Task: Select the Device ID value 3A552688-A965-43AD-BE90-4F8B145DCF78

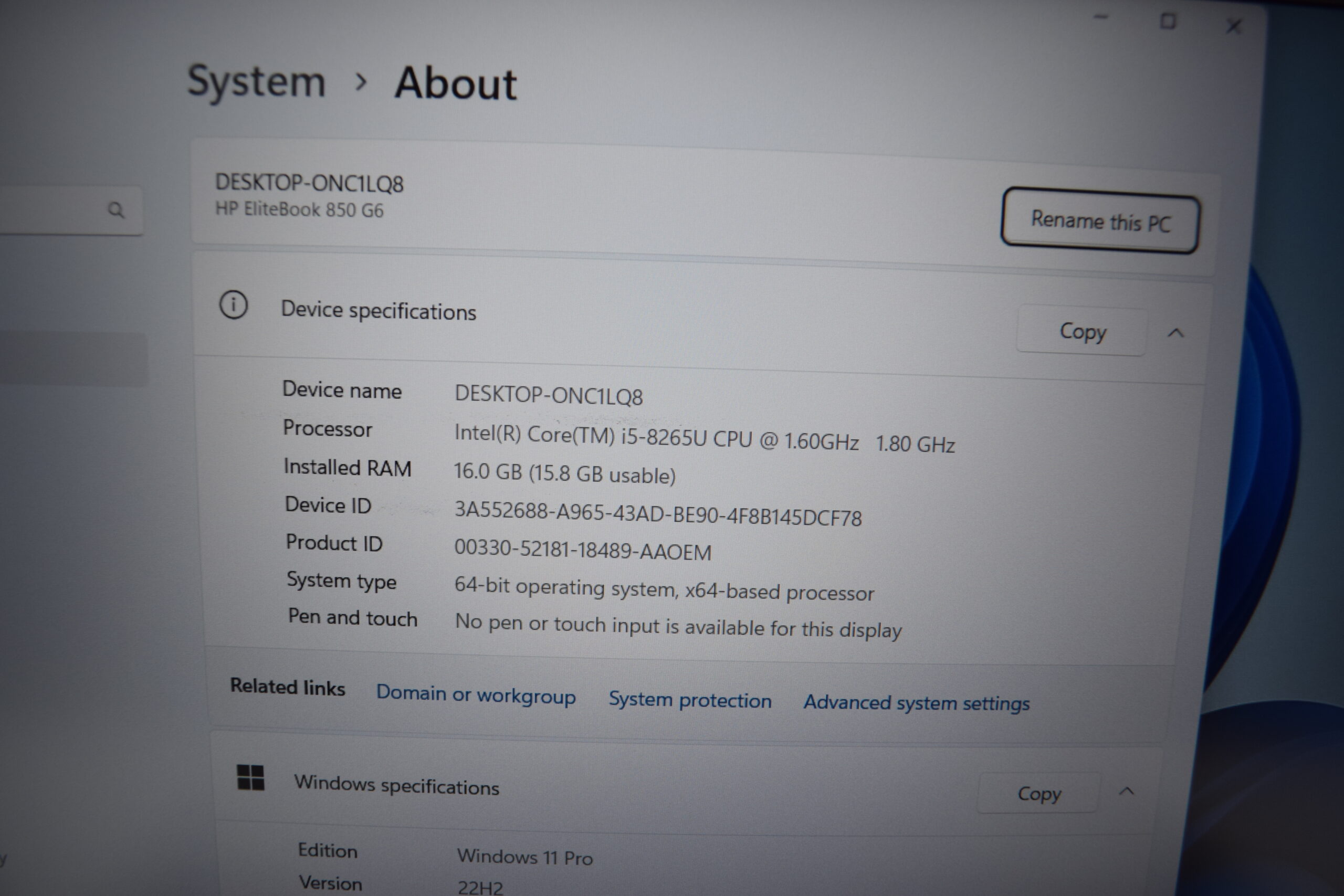Action: click(658, 514)
